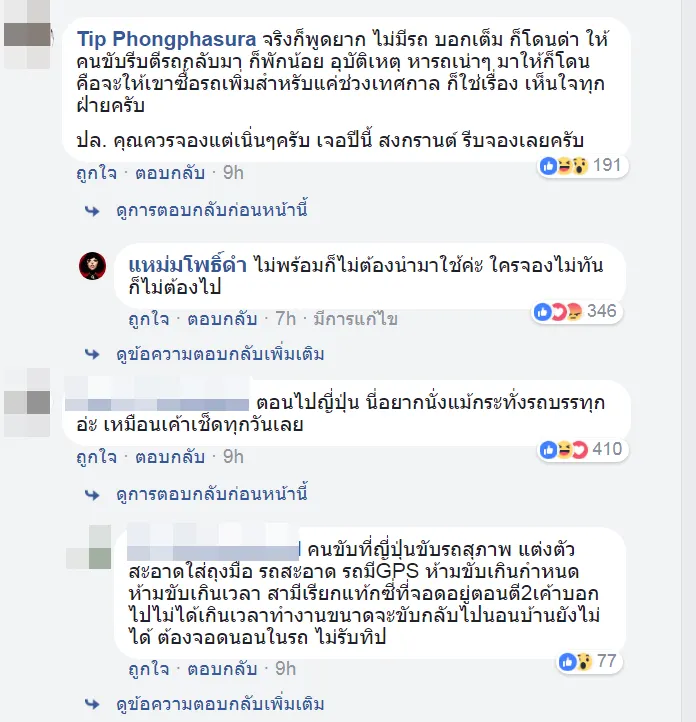The image size is (696, 722).
Task: Reply to แหม่มโพธิ์ดำ's comment
Action: coord(222,319)
